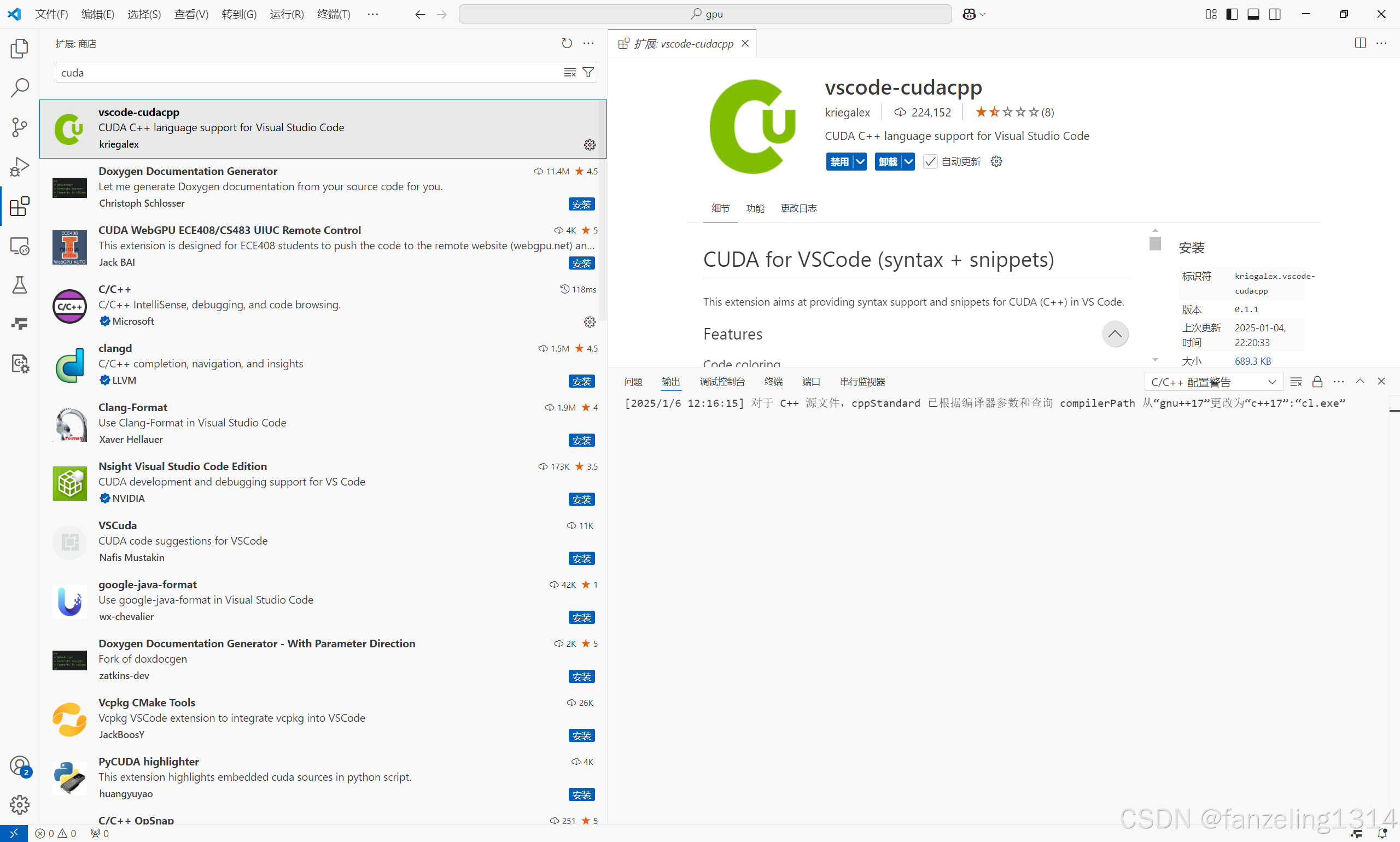Open the Source Control view
Viewport: 1400px width, 842px height.
pos(20,126)
